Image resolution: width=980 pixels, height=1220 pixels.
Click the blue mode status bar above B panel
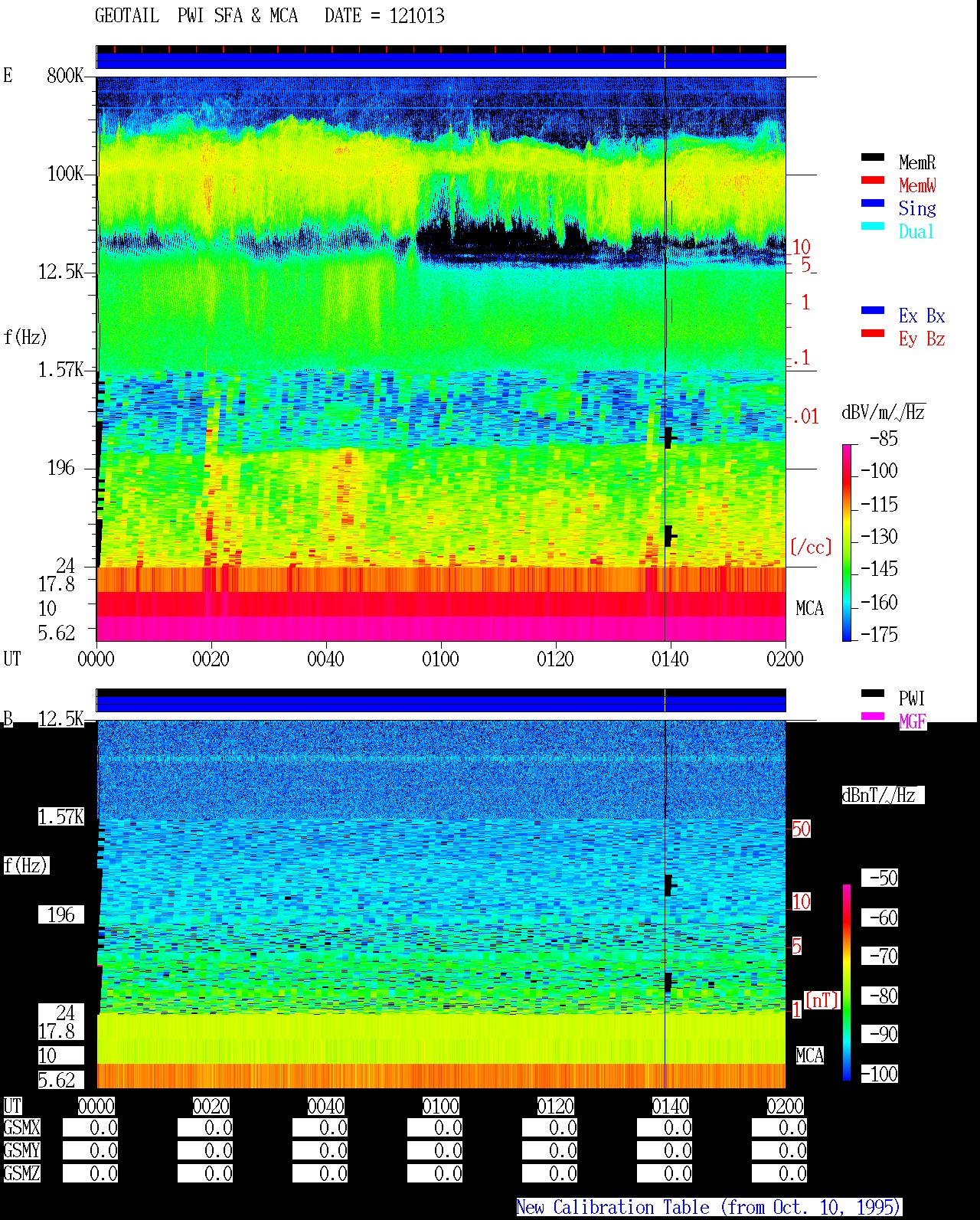(x=441, y=704)
